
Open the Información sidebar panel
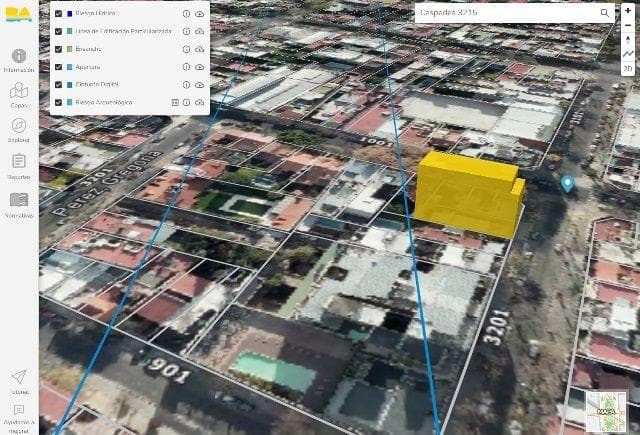click(18, 60)
